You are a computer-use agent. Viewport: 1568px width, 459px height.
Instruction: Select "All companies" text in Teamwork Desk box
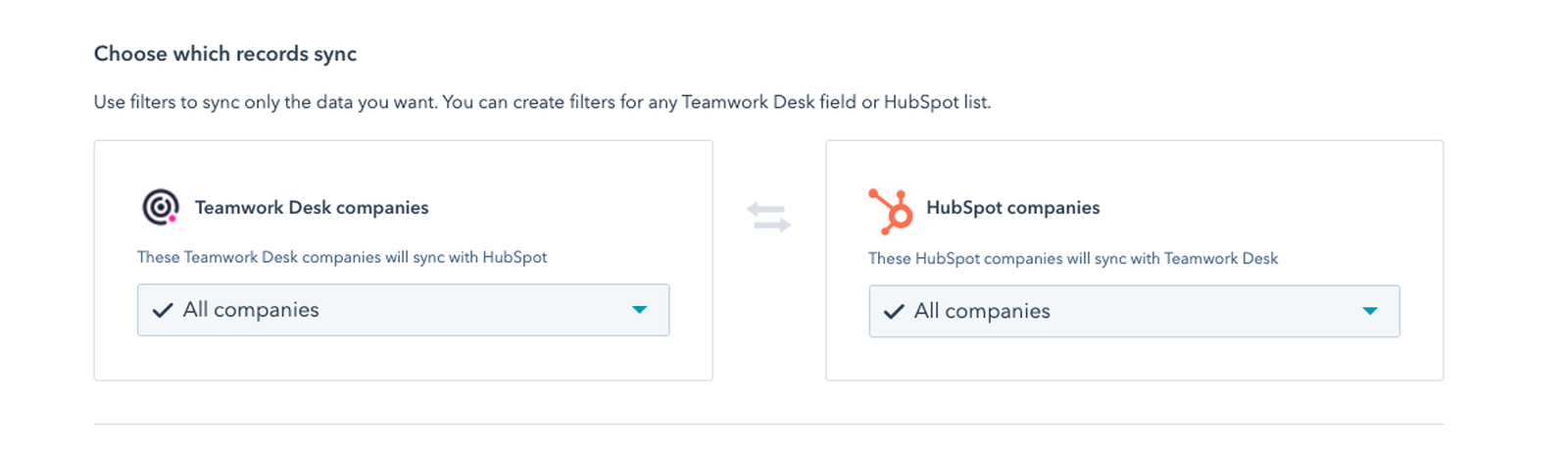point(251,310)
